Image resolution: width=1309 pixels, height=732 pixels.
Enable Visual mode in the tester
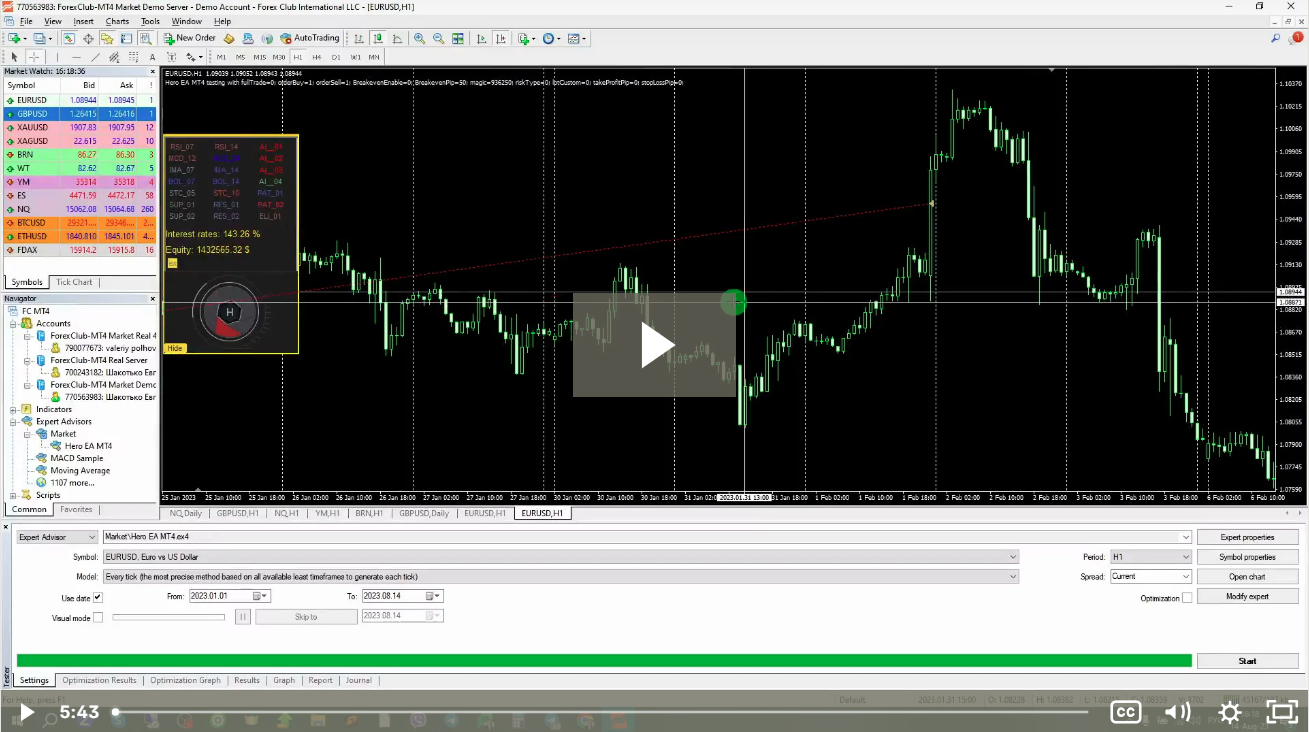point(99,616)
